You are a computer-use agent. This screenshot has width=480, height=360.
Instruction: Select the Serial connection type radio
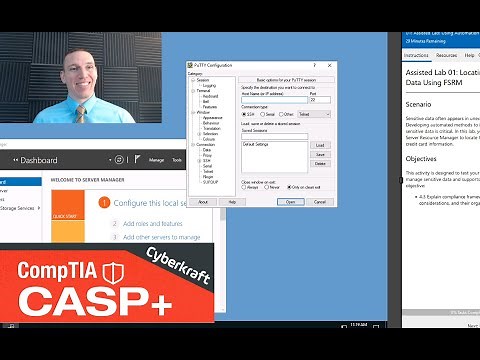262,114
